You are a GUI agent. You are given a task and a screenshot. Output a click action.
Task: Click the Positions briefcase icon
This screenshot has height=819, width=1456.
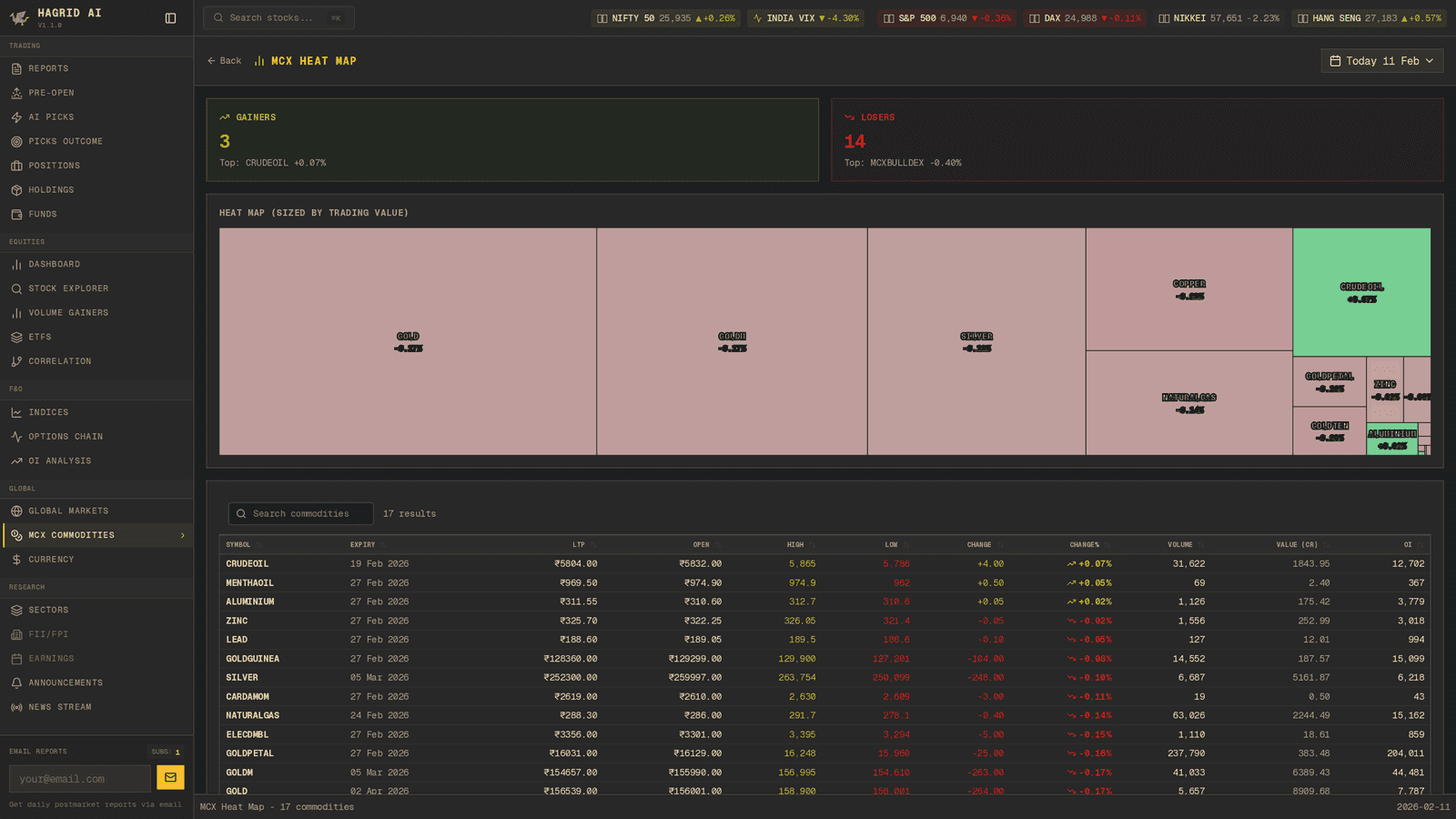coord(16,166)
